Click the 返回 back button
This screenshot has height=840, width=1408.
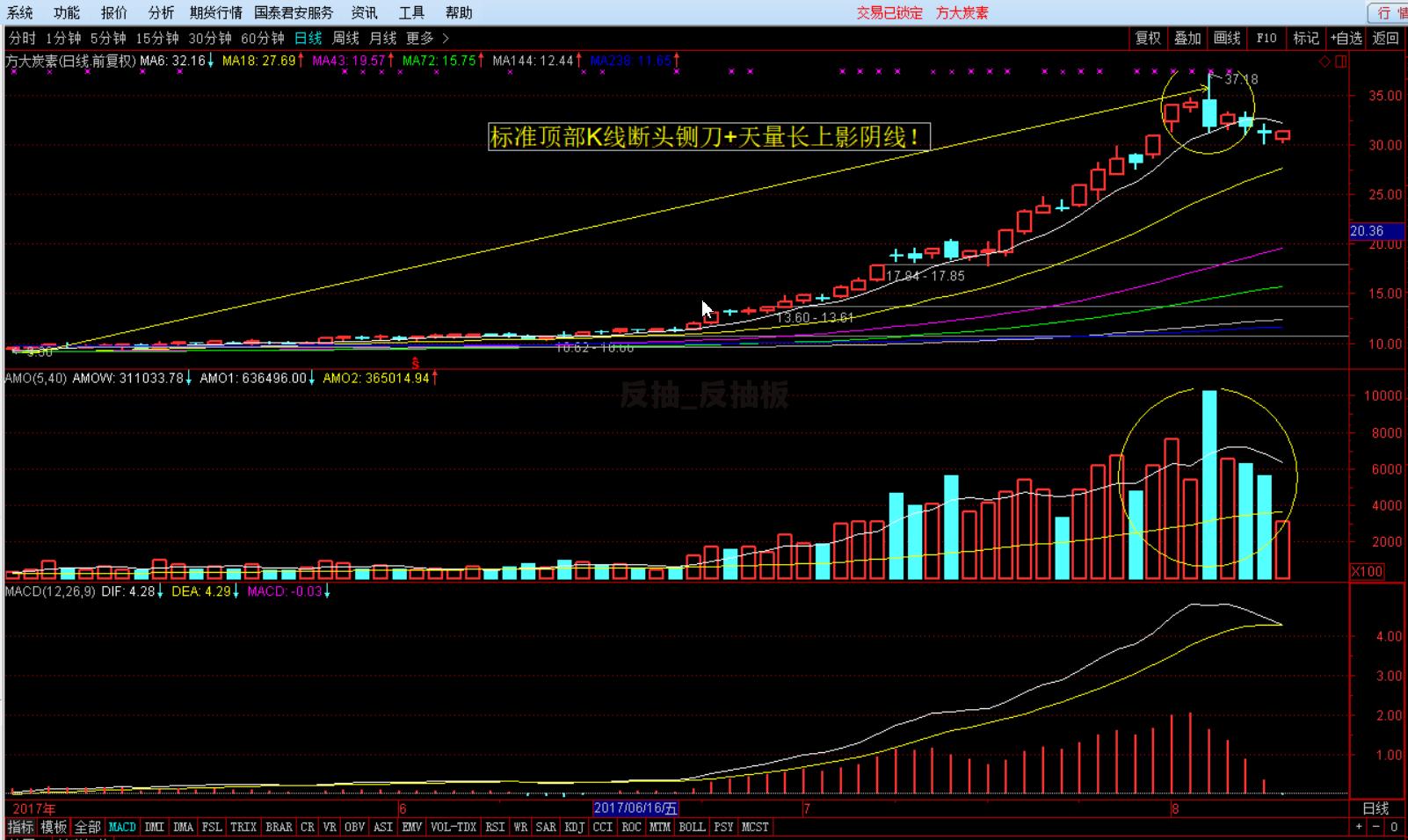click(x=1386, y=38)
